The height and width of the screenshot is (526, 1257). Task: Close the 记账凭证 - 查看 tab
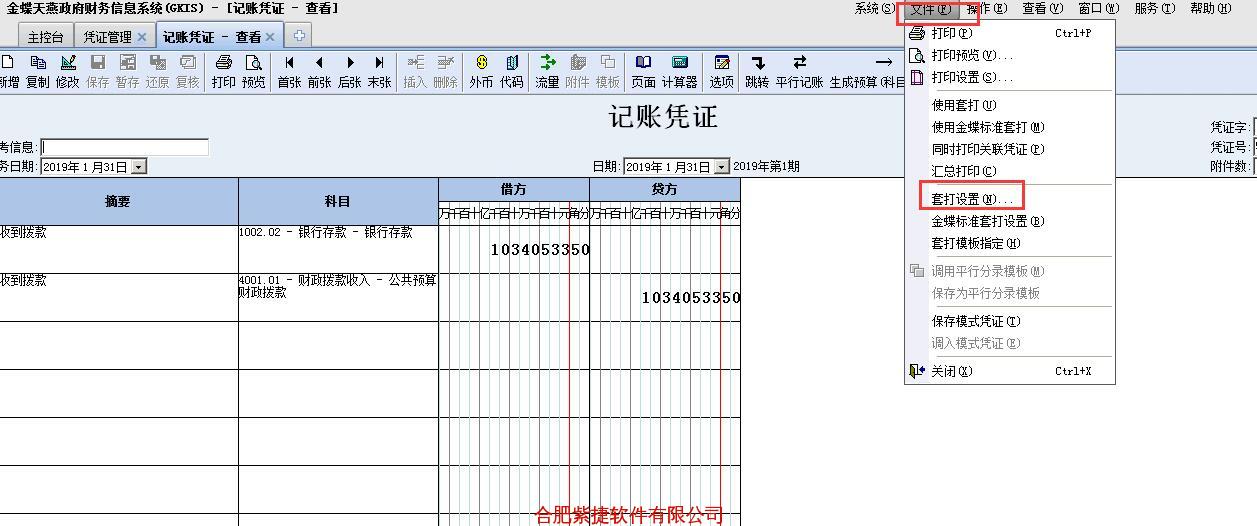tap(270, 37)
